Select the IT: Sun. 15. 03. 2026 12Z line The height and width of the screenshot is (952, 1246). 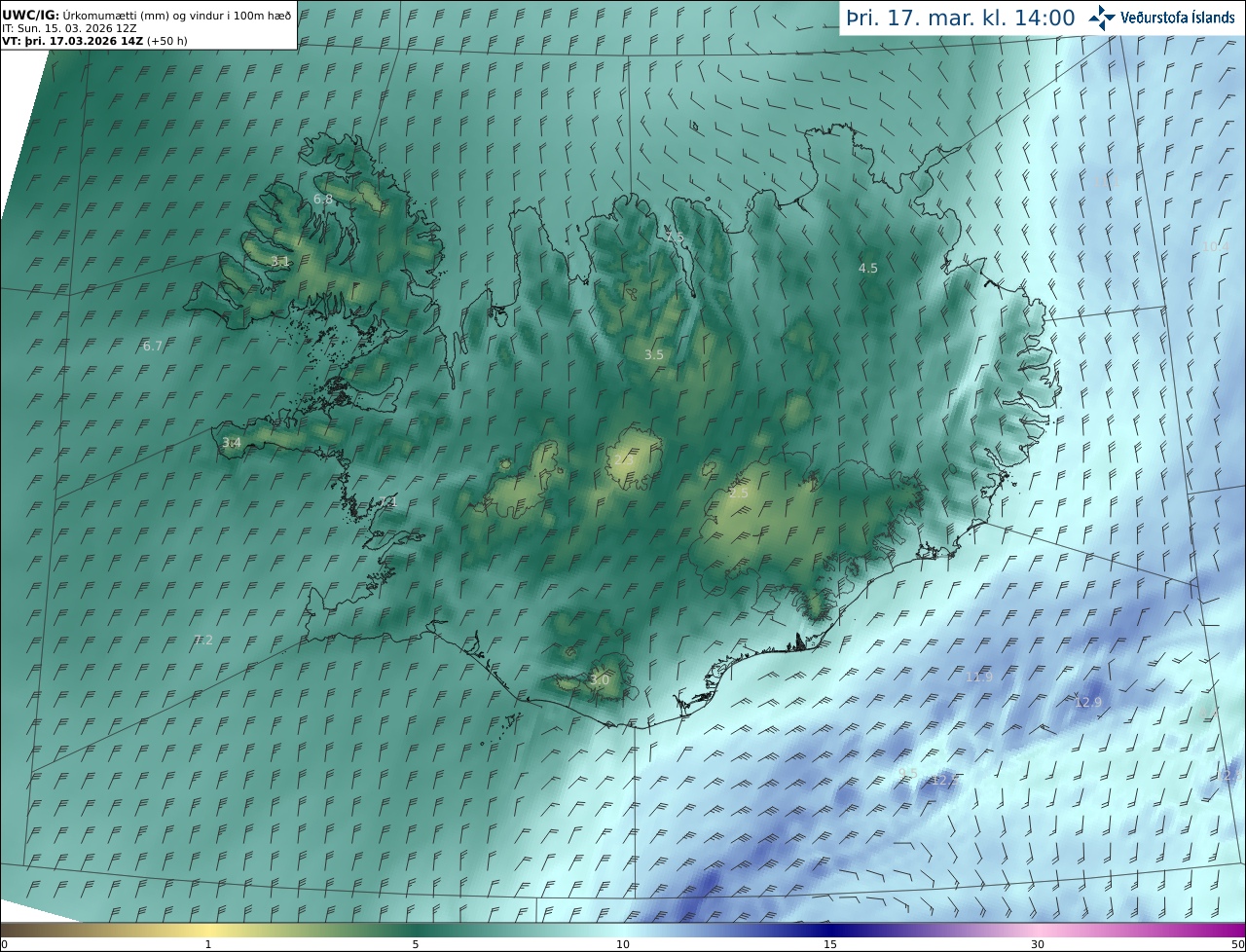[x=69, y=28]
